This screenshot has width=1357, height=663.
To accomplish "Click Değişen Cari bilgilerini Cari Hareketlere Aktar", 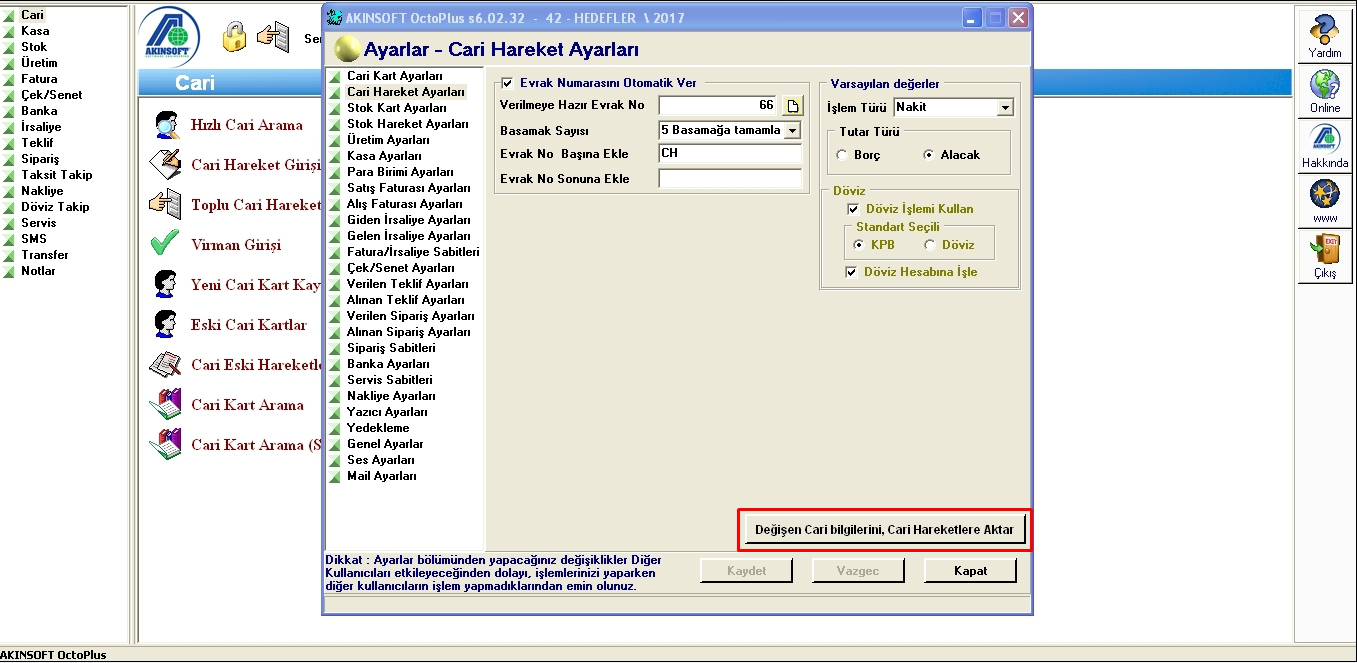I will (884, 530).
